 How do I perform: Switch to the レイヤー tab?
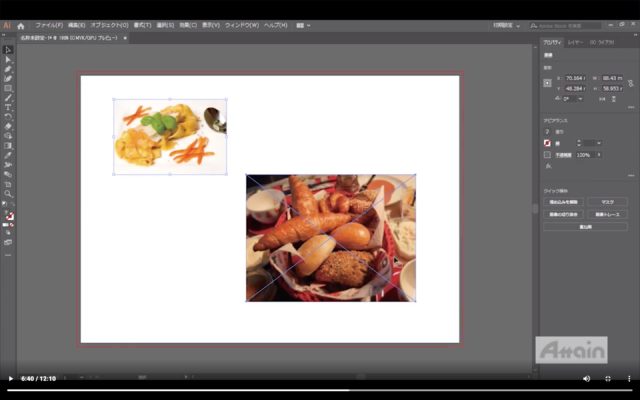[575, 43]
